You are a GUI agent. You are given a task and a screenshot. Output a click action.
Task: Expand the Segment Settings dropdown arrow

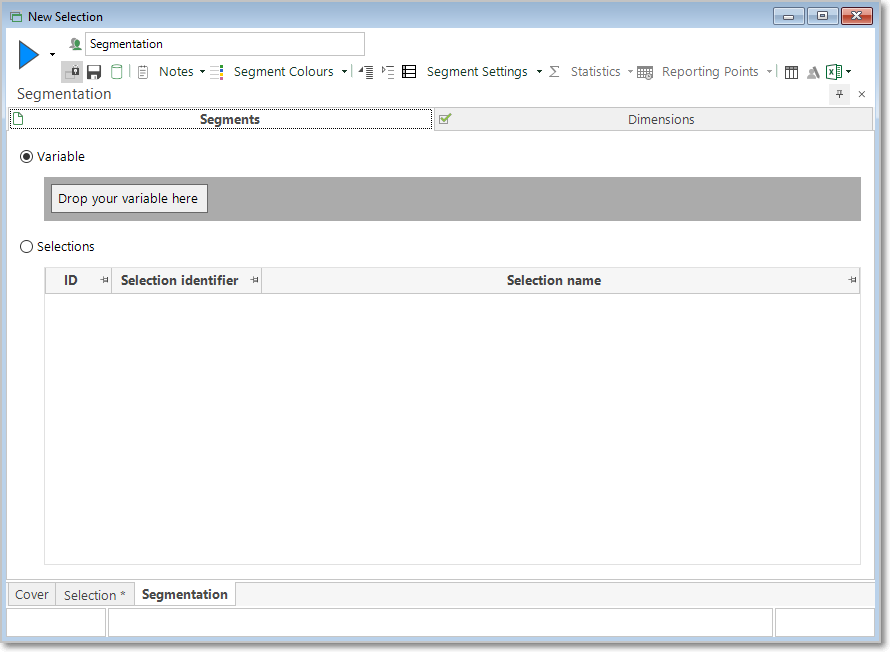(539, 72)
